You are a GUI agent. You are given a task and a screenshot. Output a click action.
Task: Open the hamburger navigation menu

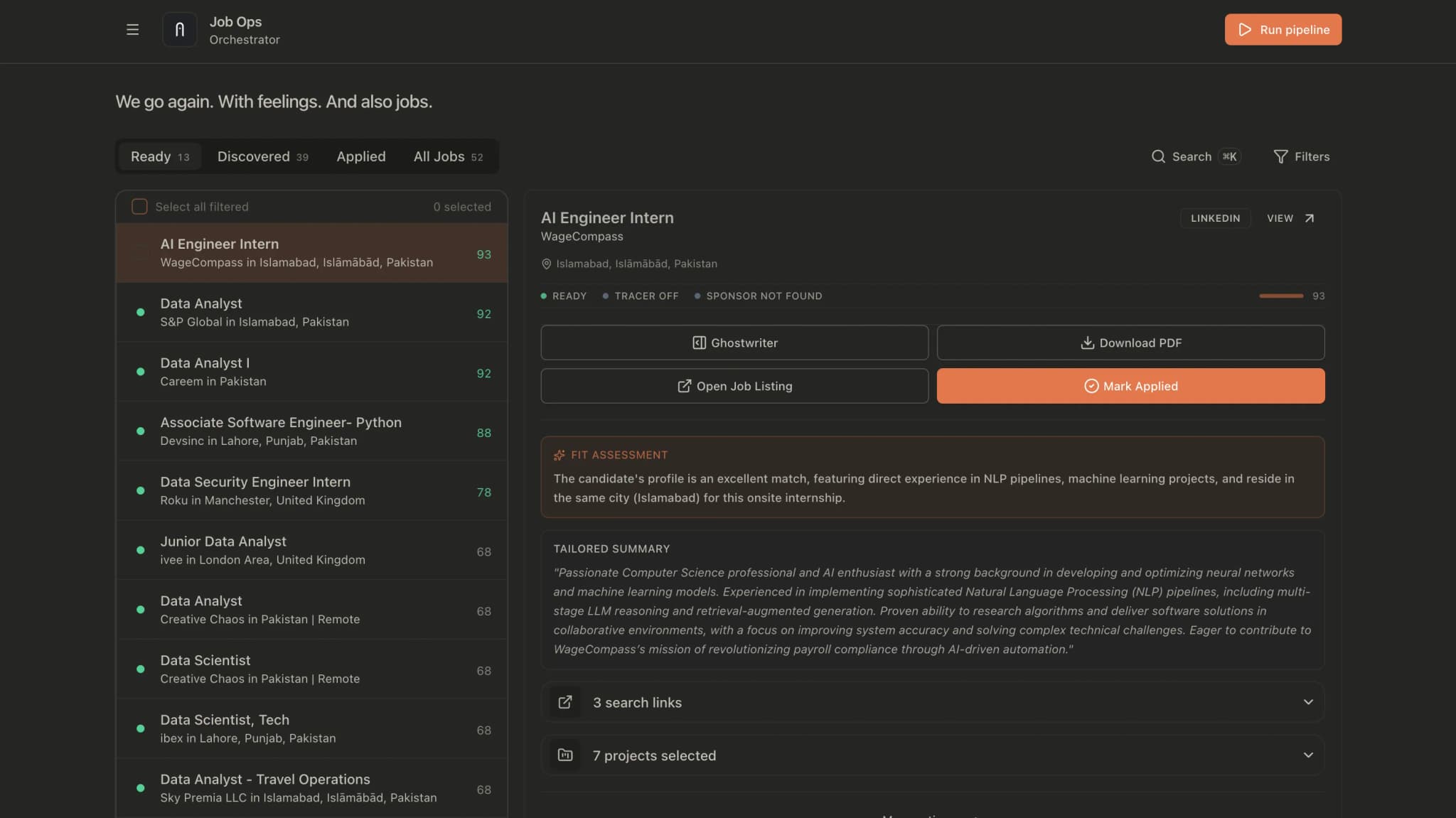coord(132,30)
